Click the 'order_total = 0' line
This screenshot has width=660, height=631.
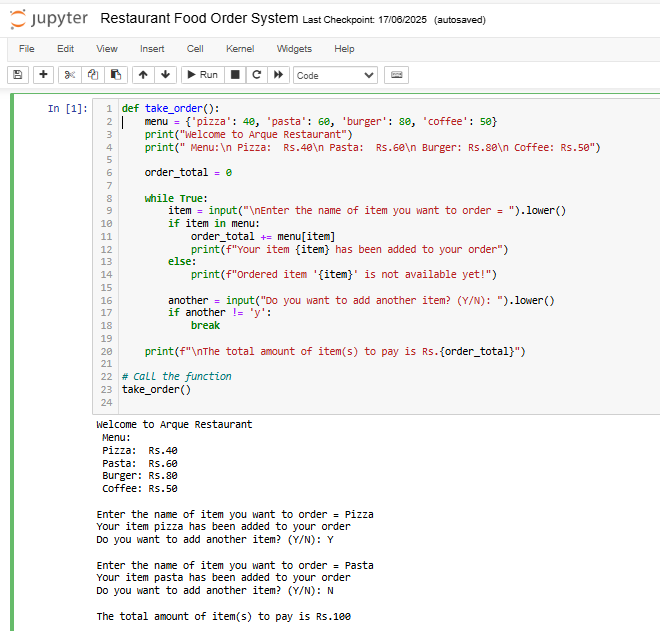click(x=188, y=173)
